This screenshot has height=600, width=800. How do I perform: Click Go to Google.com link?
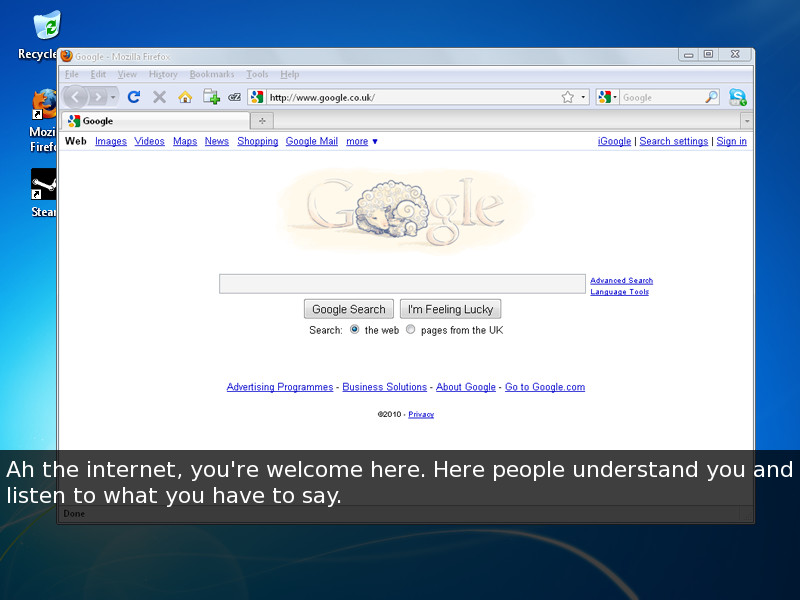point(545,387)
